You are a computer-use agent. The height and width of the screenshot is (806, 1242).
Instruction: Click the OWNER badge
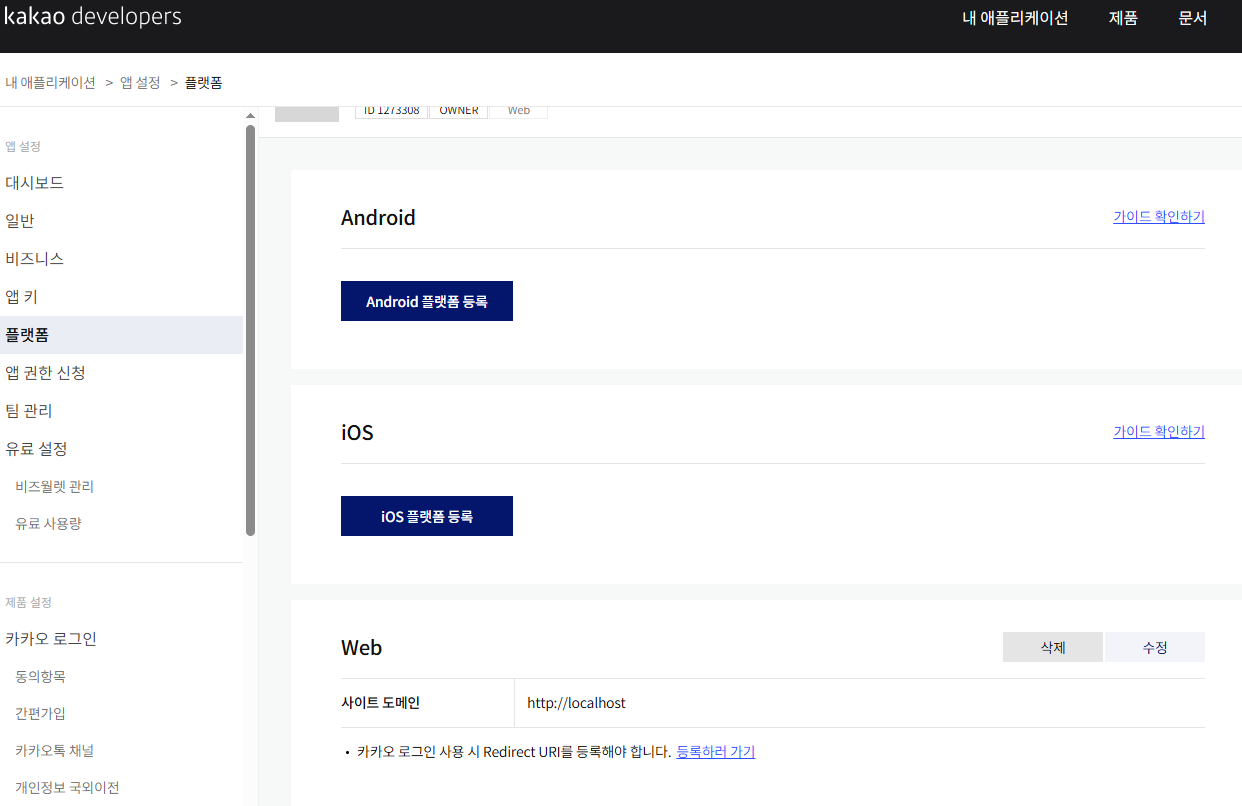click(459, 111)
